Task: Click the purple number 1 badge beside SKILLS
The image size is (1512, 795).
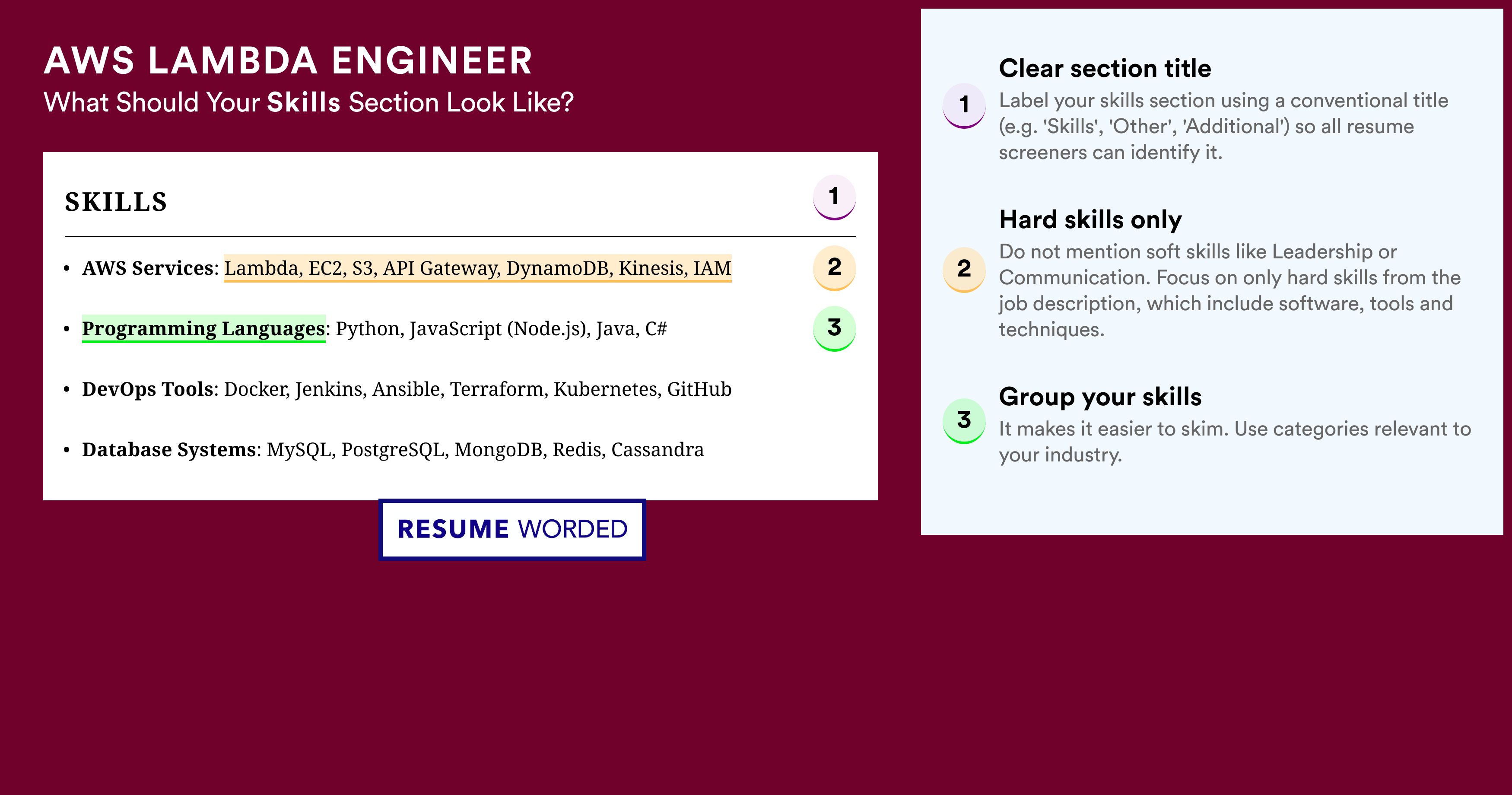Action: click(x=834, y=197)
